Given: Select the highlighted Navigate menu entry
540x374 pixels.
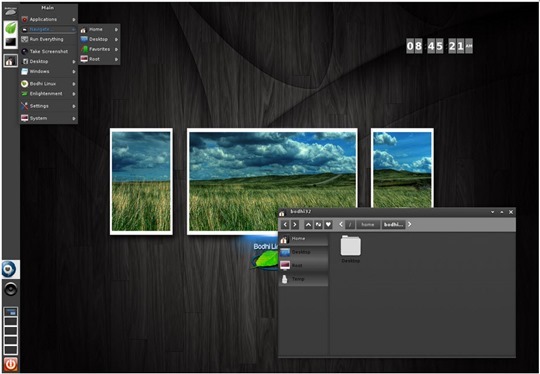Looking at the screenshot, I should click(x=49, y=29).
